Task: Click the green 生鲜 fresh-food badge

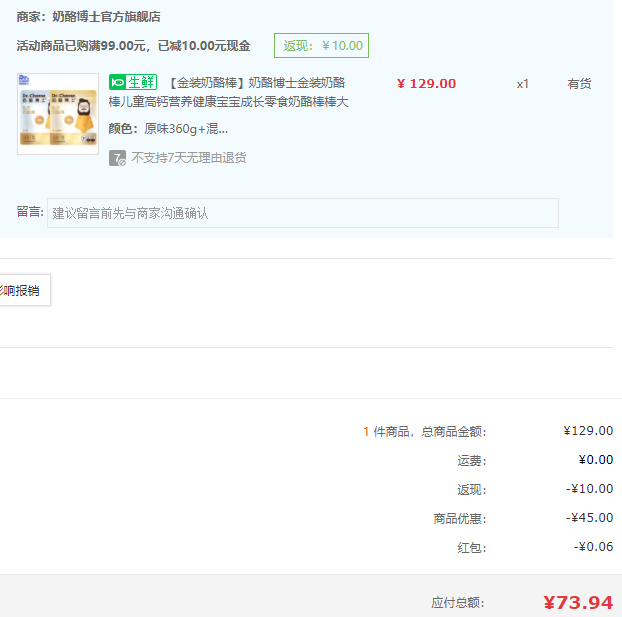Action: (133, 83)
